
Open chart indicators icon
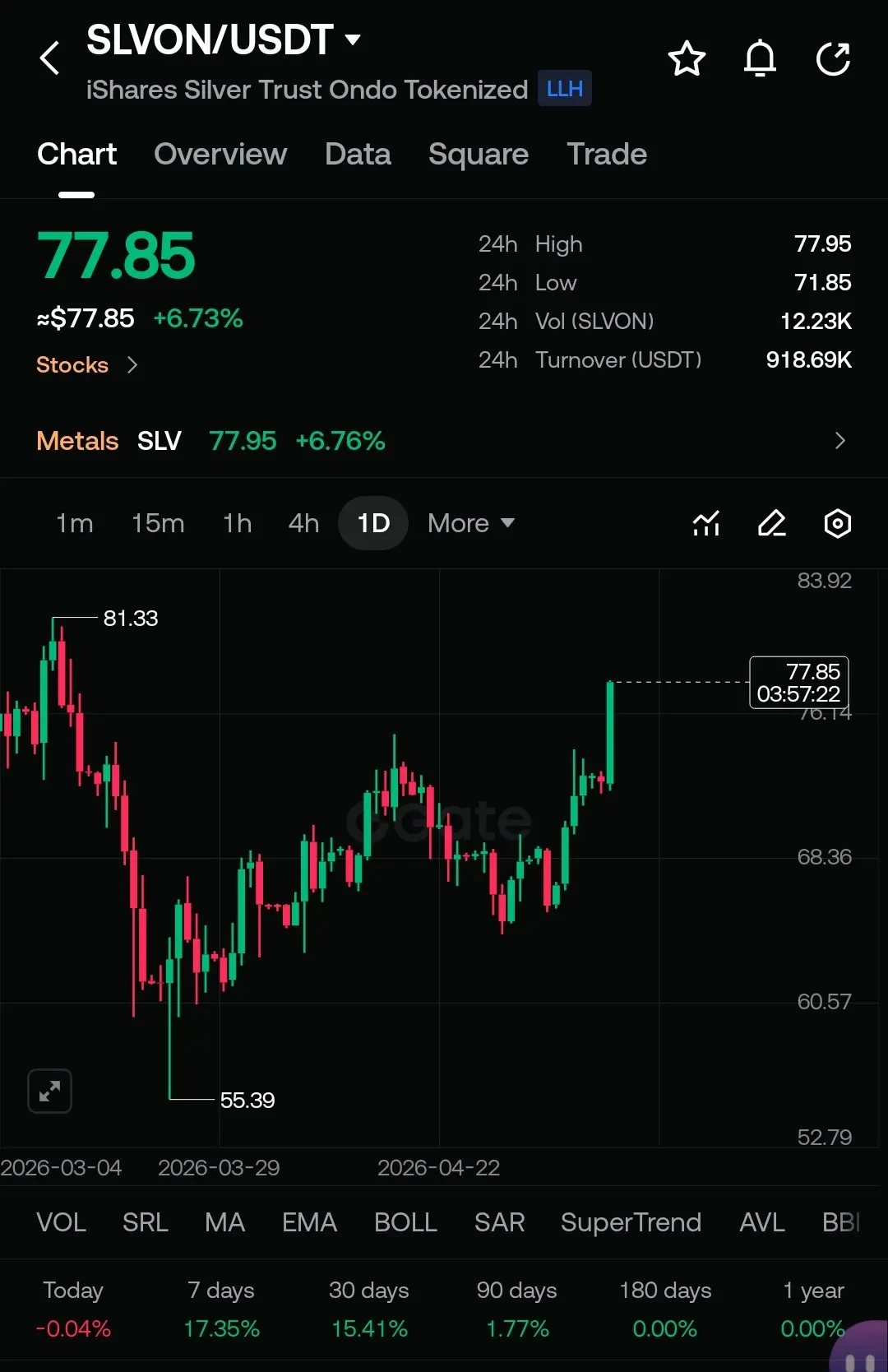[x=706, y=523]
